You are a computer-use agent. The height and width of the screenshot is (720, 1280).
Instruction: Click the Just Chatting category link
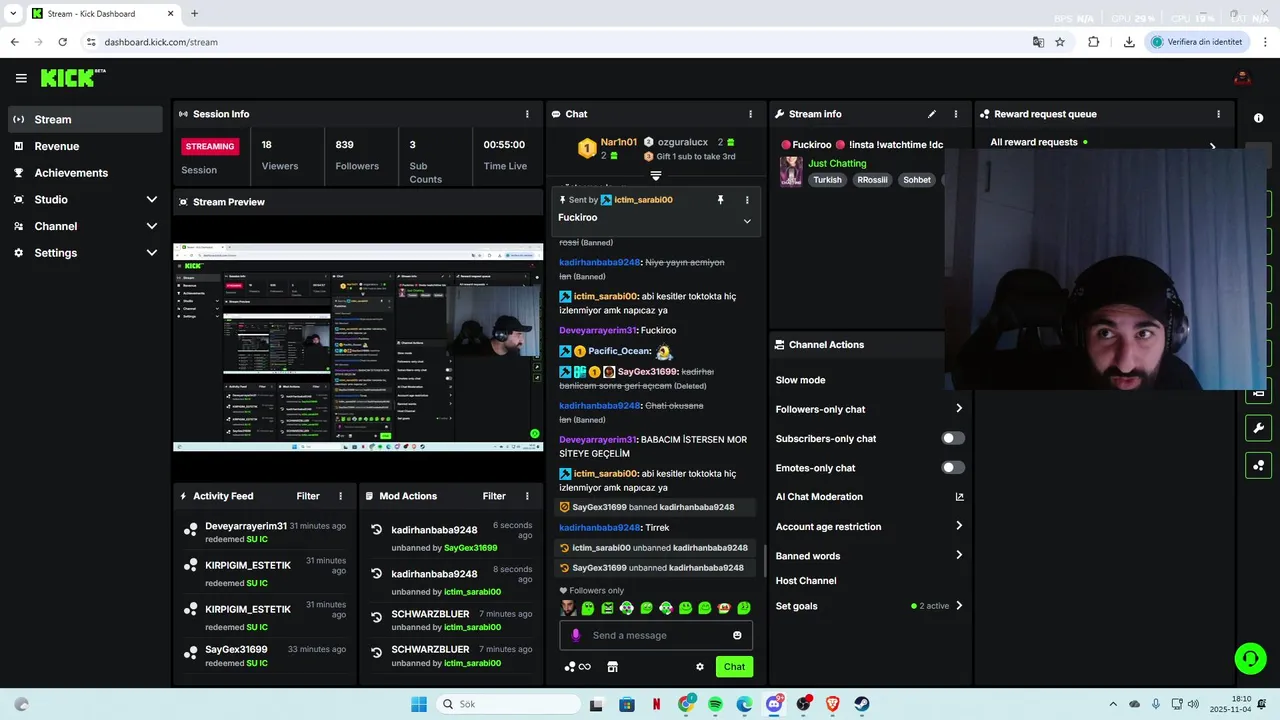click(837, 163)
